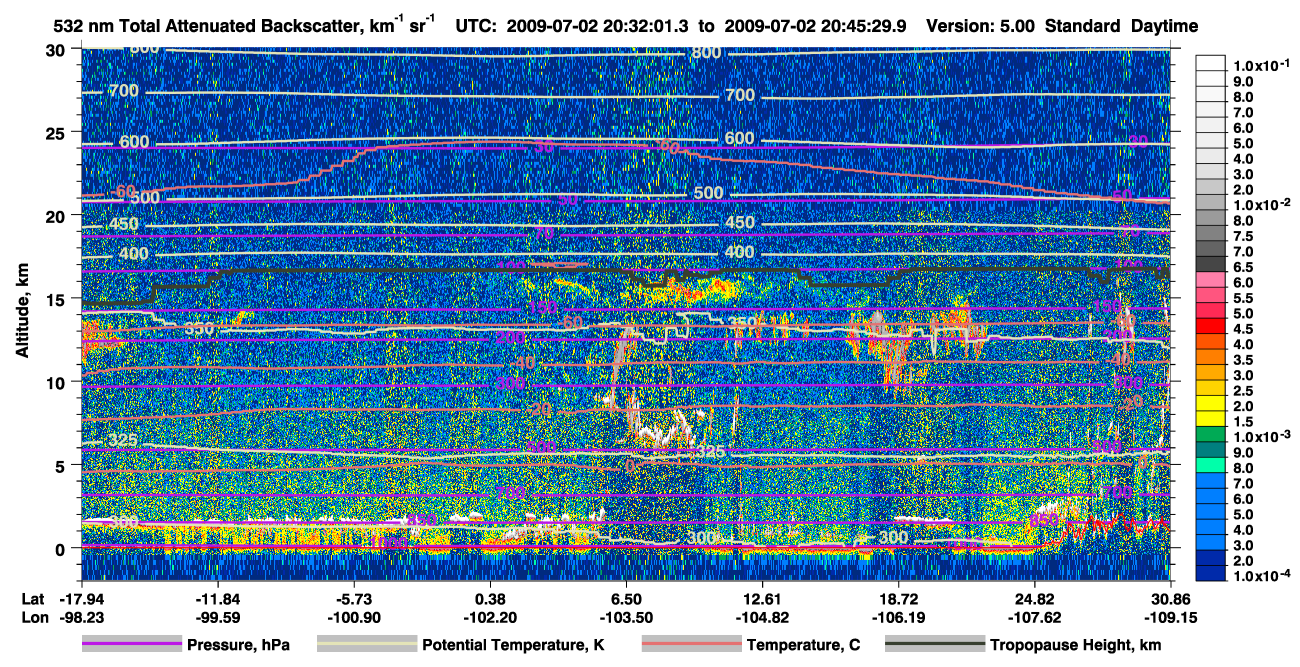Click latitude value "12.61"
Viewport: 1300px width, 667px height.
[x=762, y=598]
